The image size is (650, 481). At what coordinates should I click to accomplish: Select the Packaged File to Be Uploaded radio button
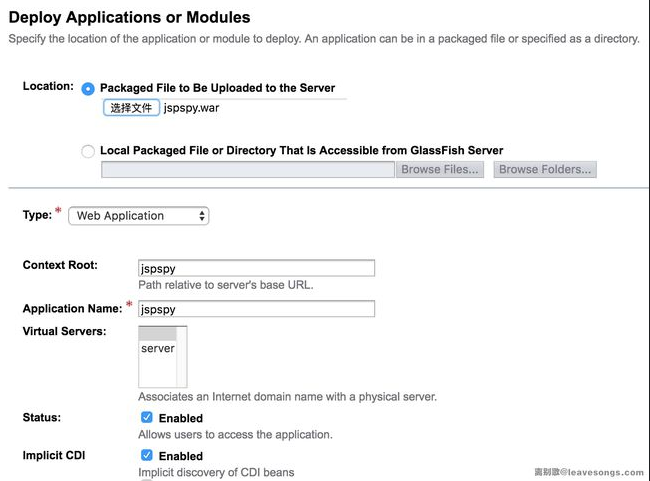pos(88,88)
